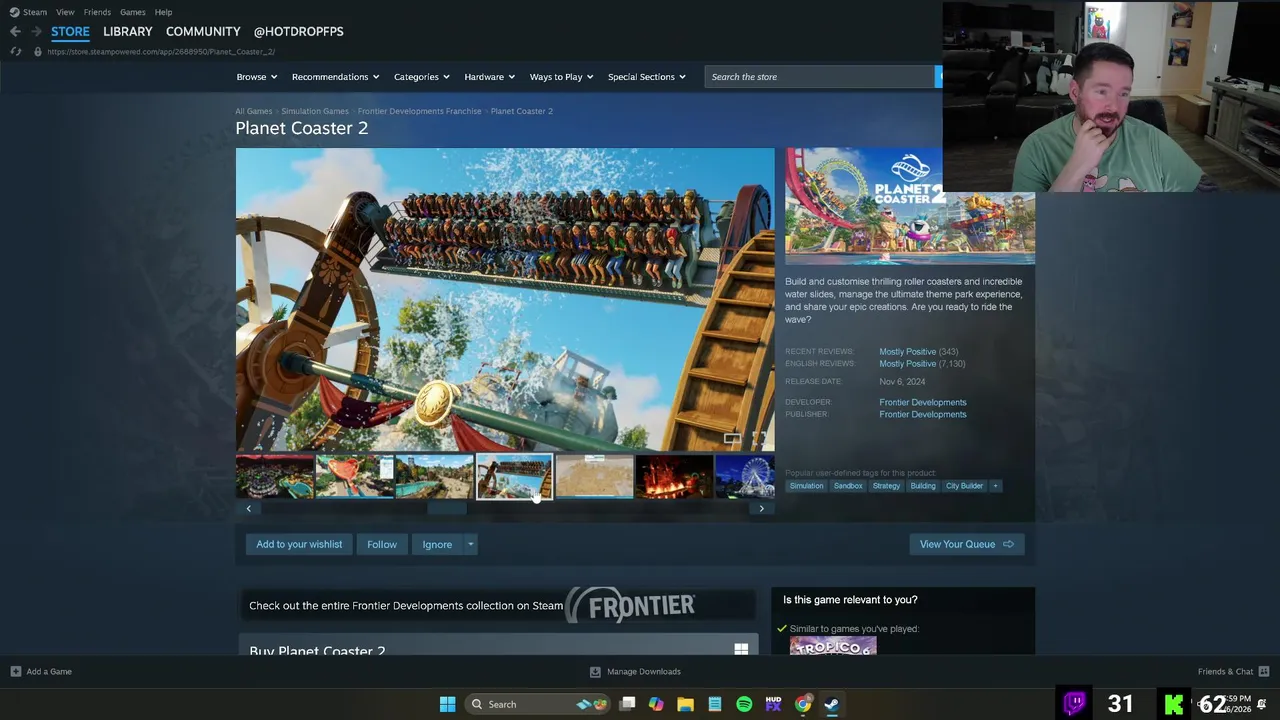
Task: Click the padlock icon beside the URL
Action: pos(38,51)
